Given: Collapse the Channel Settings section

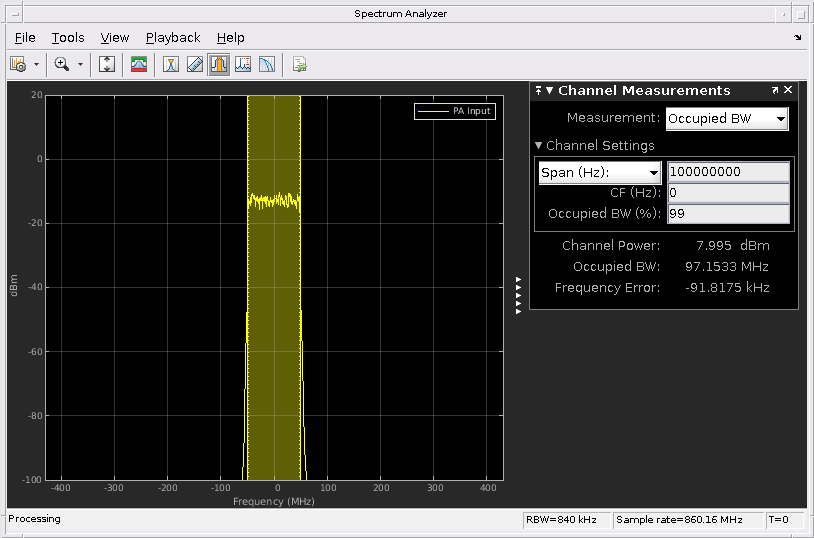Looking at the screenshot, I should pyautogui.click(x=539, y=146).
